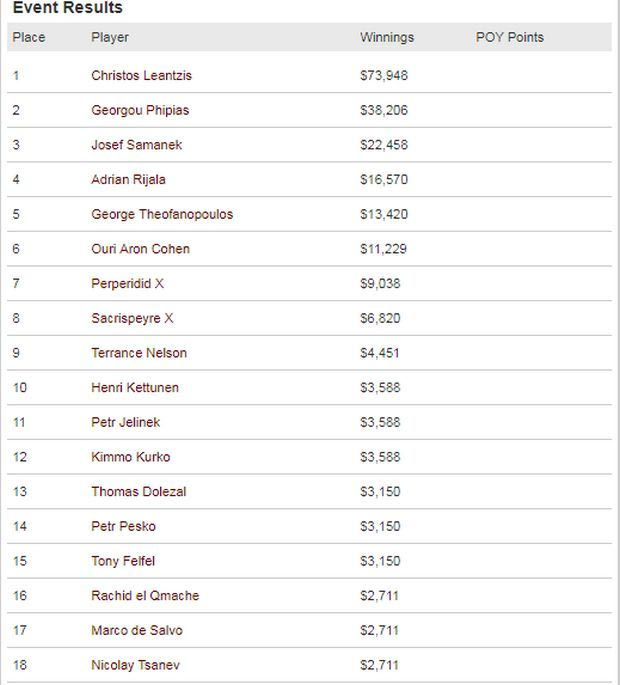Image resolution: width=620 pixels, height=685 pixels.
Task: Click Ouri Aron Cohen's name
Action: click(x=140, y=249)
